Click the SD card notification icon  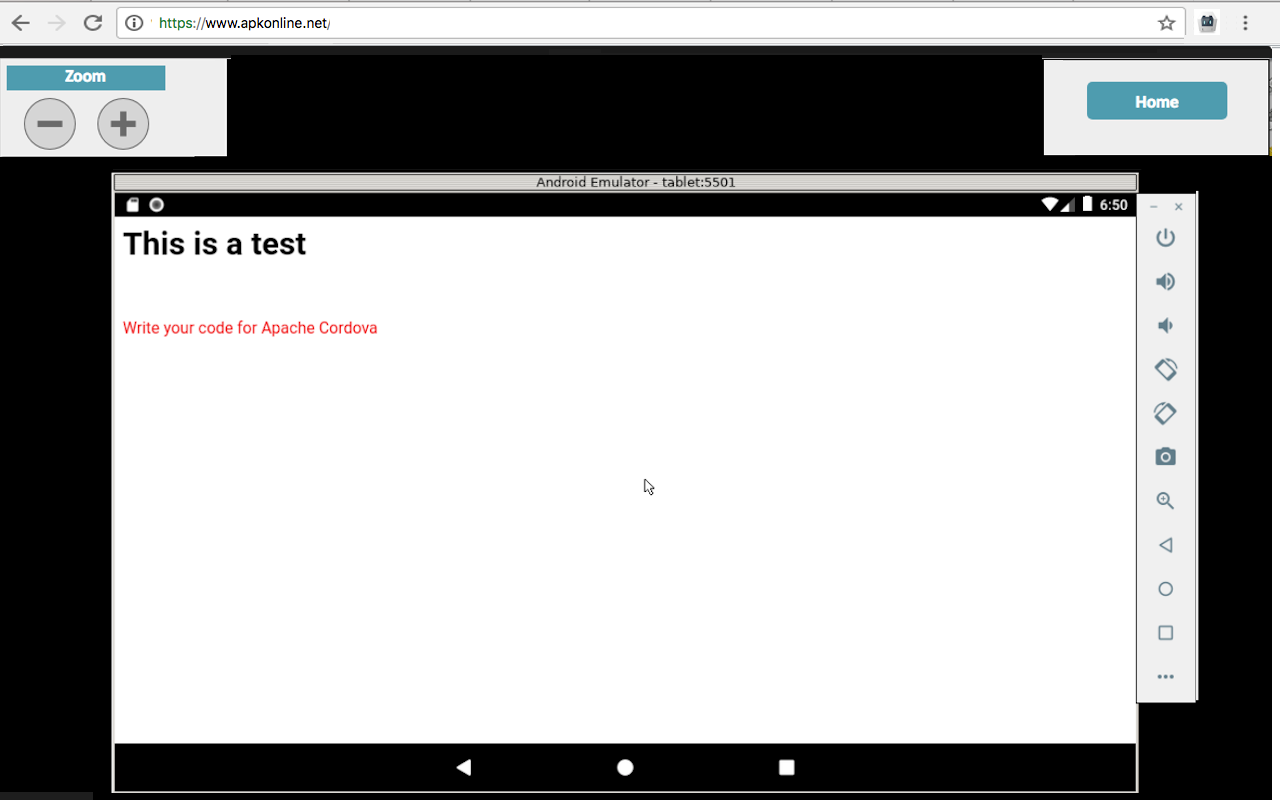(132, 205)
